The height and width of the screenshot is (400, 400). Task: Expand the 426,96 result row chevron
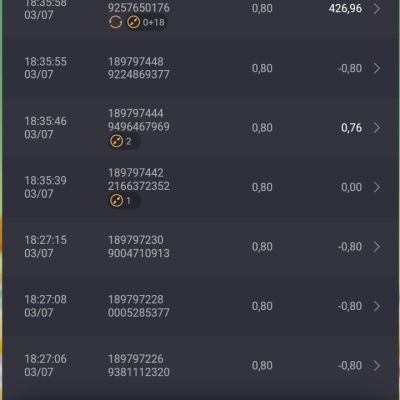click(377, 9)
